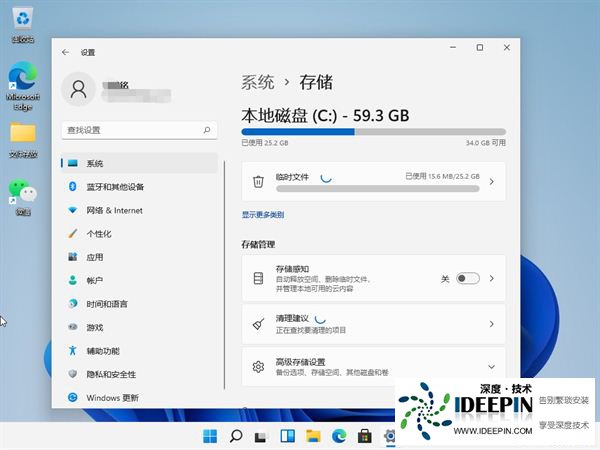This screenshot has height=450, width=600.
Task: Click the 清理建议 title text
Action: point(292,318)
